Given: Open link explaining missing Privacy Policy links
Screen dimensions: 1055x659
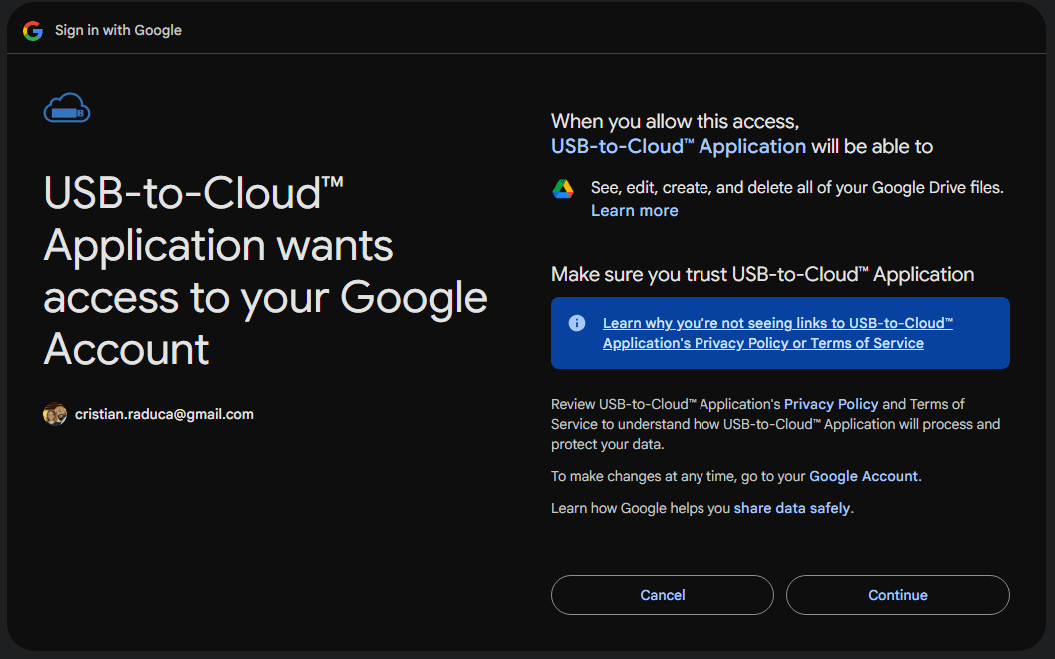Looking at the screenshot, I should pos(777,333).
